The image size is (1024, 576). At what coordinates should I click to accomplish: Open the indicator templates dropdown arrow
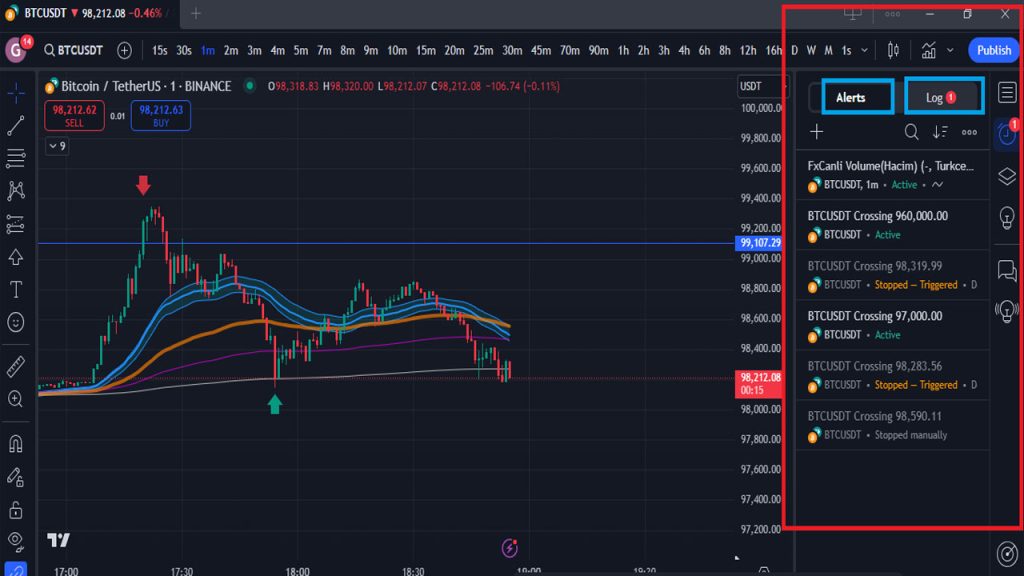coord(950,50)
